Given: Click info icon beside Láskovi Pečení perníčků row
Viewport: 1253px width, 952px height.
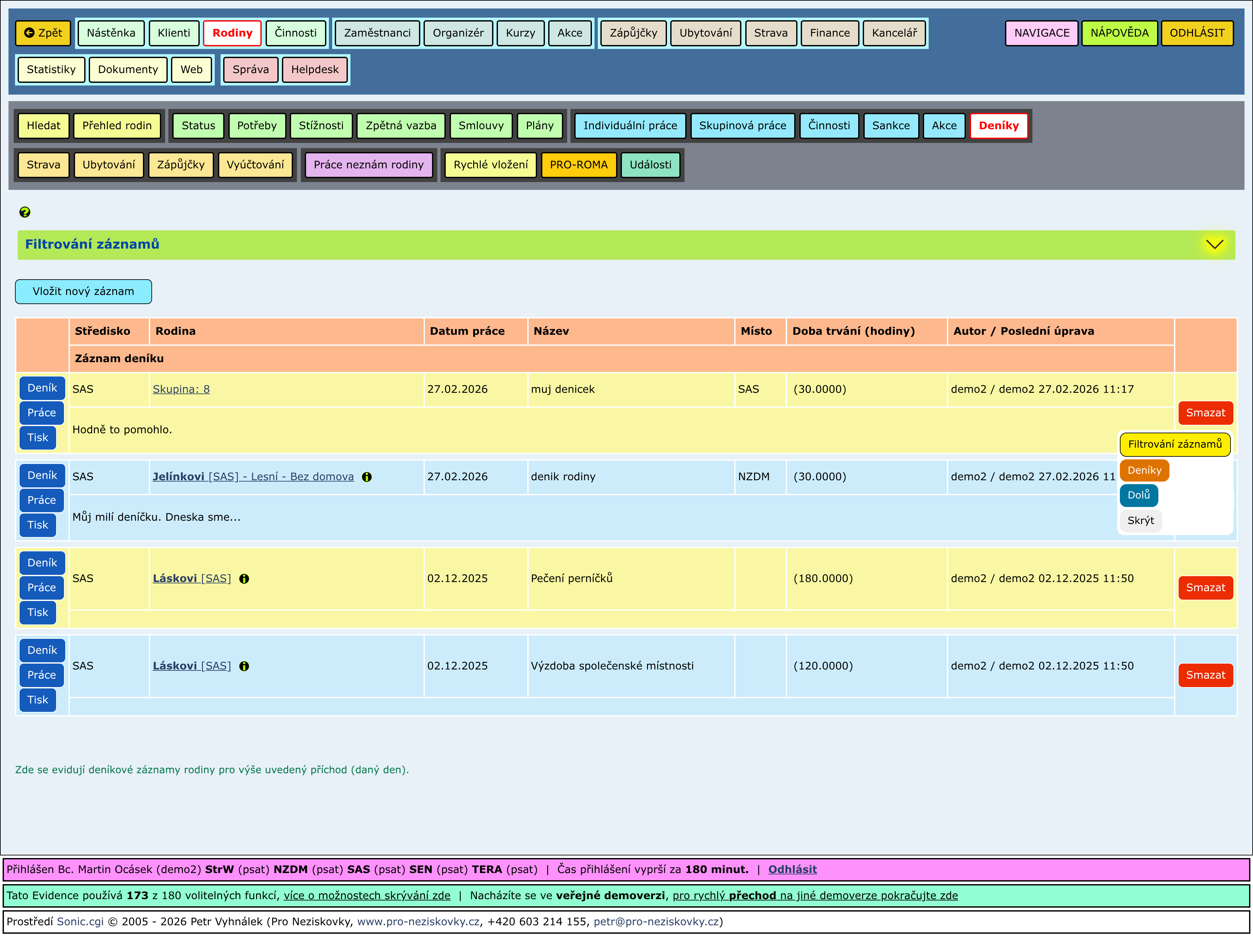Looking at the screenshot, I should (244, 578).
